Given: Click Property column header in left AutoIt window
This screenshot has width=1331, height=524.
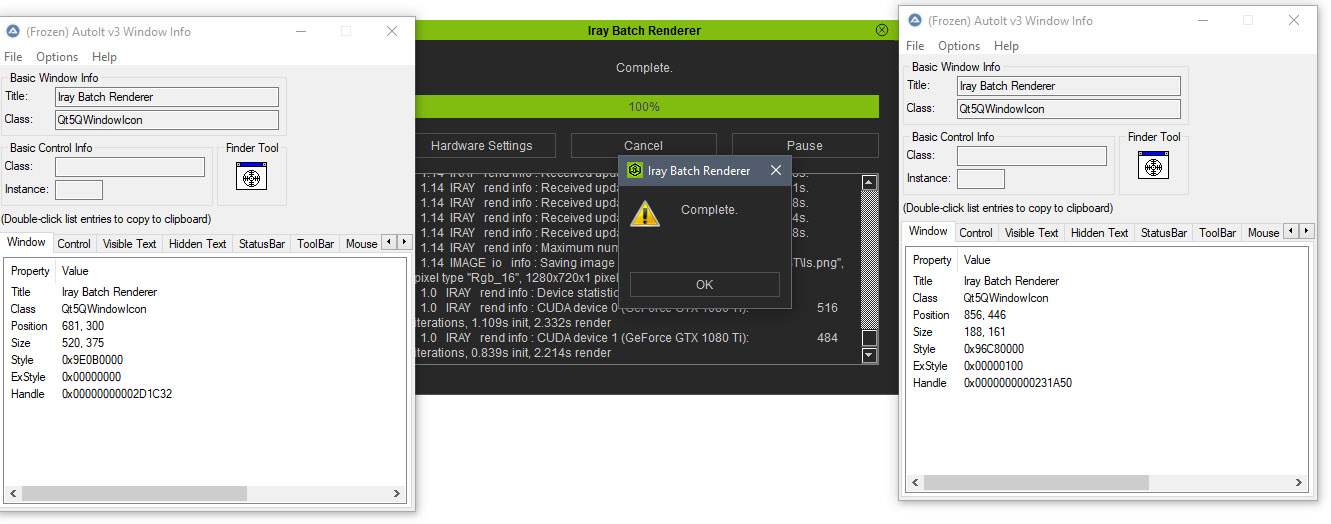Looking at the screenshot, I should [30, 271].
